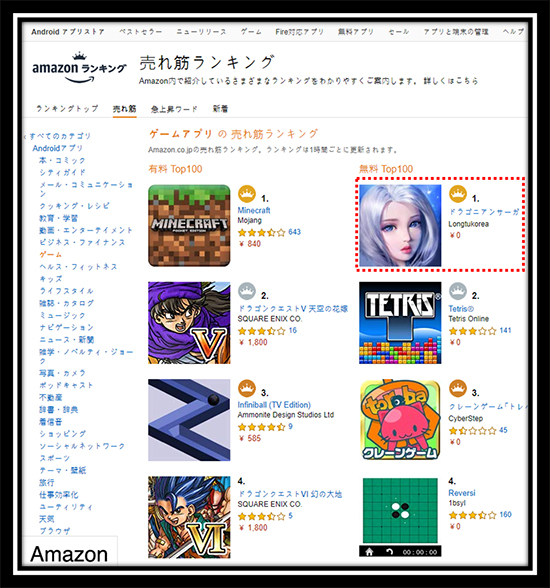Open ベストセラー in the top navigation
Image resolution: width=550 pixels, height=588 pixels.
pos(141,32)
